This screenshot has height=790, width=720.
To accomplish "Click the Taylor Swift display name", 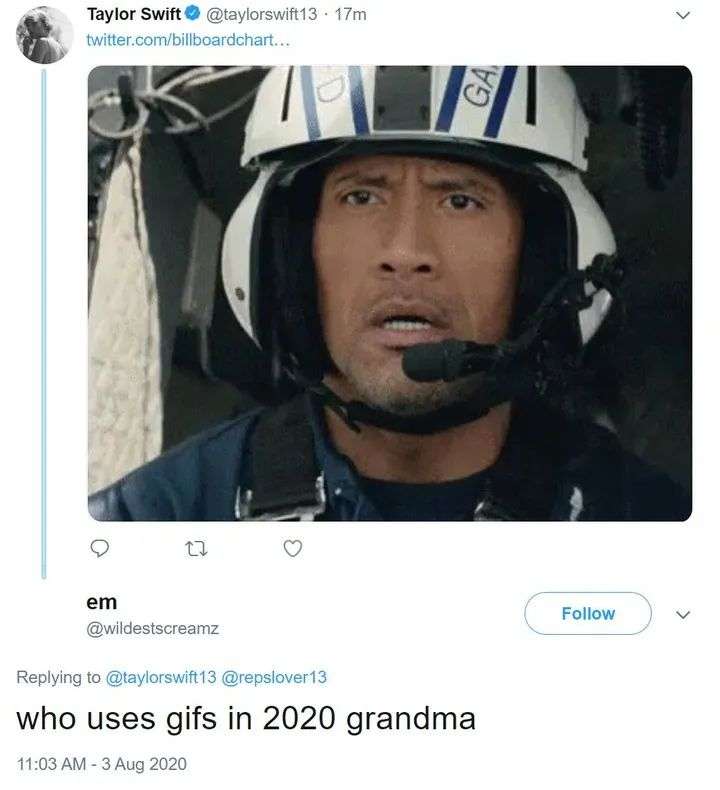I will click(134, 14).
